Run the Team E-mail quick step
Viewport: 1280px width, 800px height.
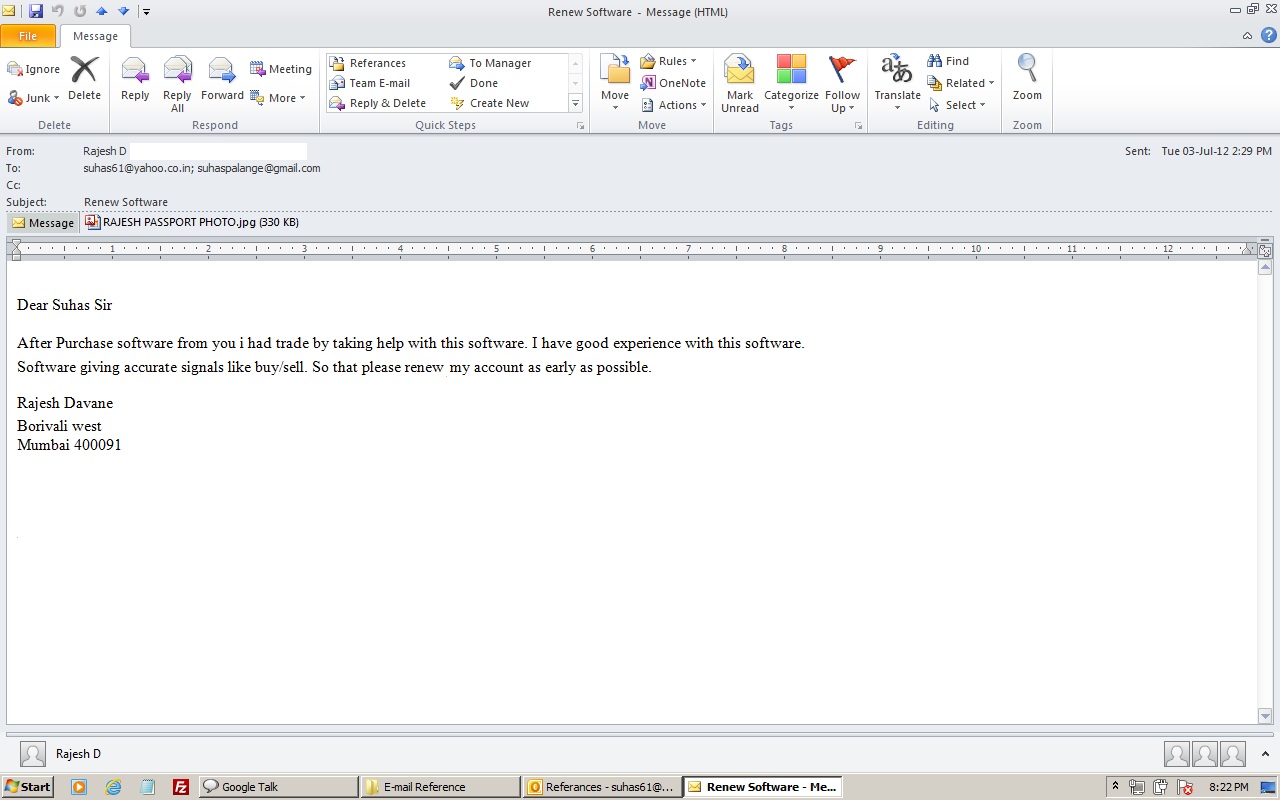[369, 83]
